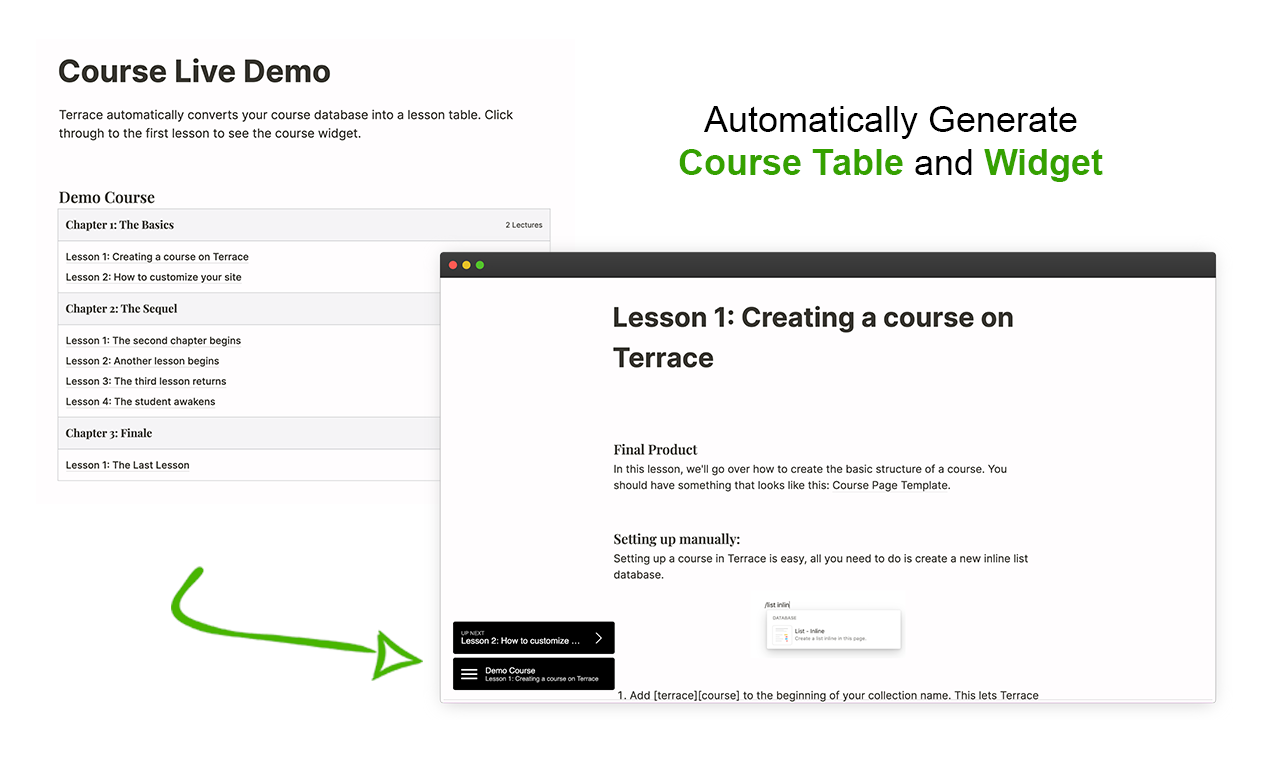Click the list inline database icon in popup
Screen dimensions: 1270x760
click(x=781, y=634)
